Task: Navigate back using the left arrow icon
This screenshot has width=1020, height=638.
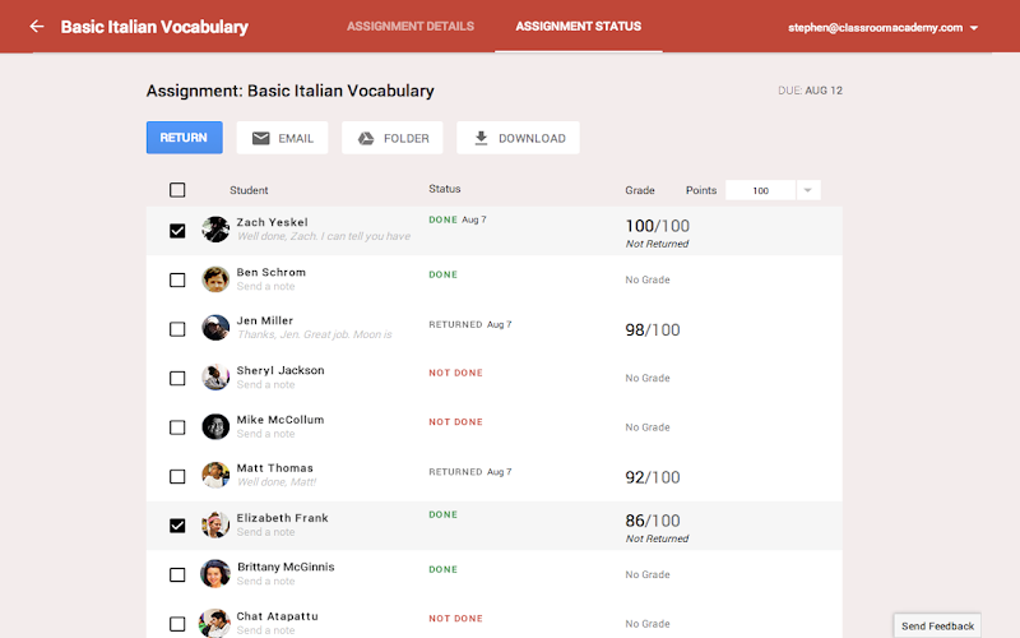Action: pos(36,26)
